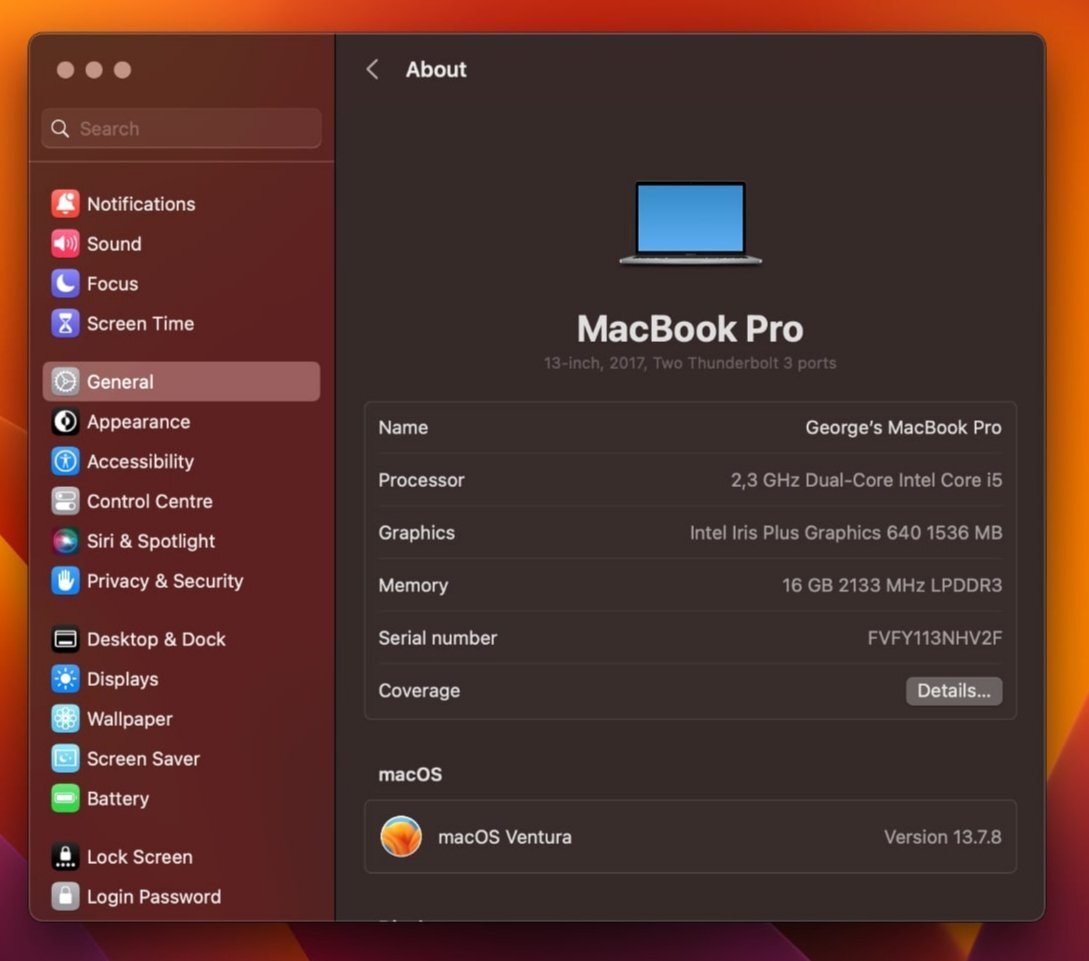Open Coverage Details button
Image resolution: width=1089 pixels, height=961 pixels.
click(x=953, y=691)
